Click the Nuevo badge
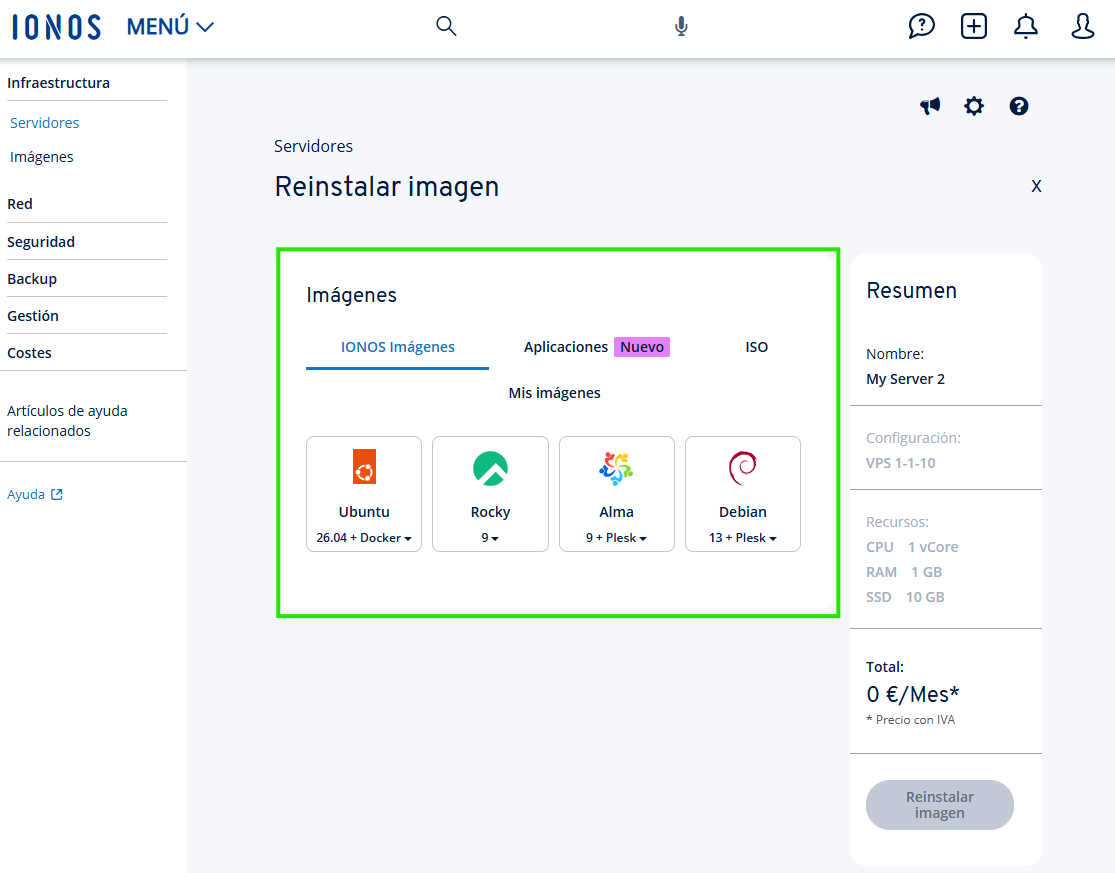The image size is (1115, 873). click(642, 347)
